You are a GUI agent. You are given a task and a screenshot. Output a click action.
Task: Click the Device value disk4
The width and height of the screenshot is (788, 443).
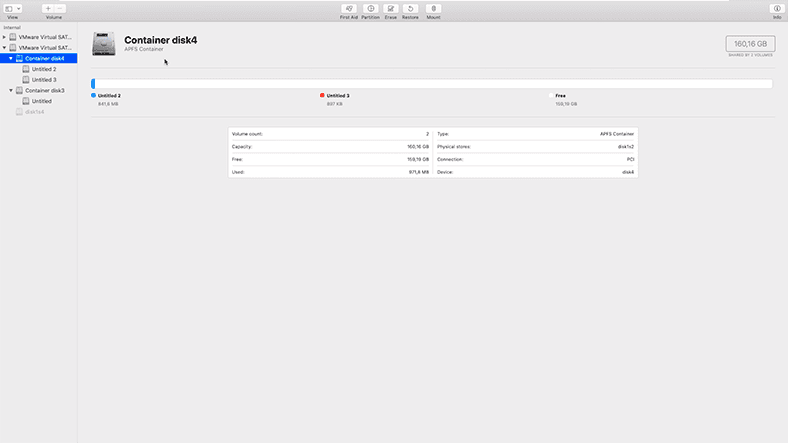(628, 172)
